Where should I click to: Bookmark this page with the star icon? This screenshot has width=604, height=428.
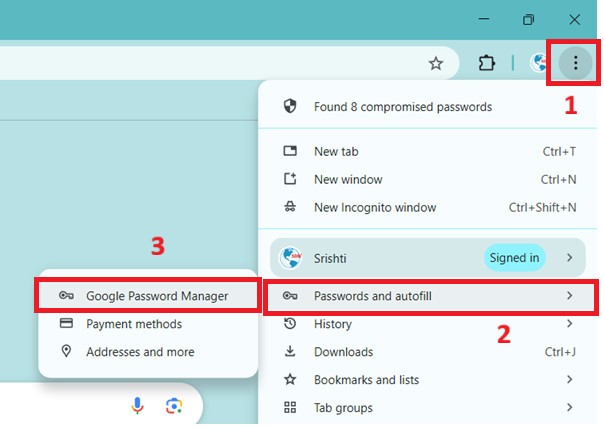[x=436, y=64]
